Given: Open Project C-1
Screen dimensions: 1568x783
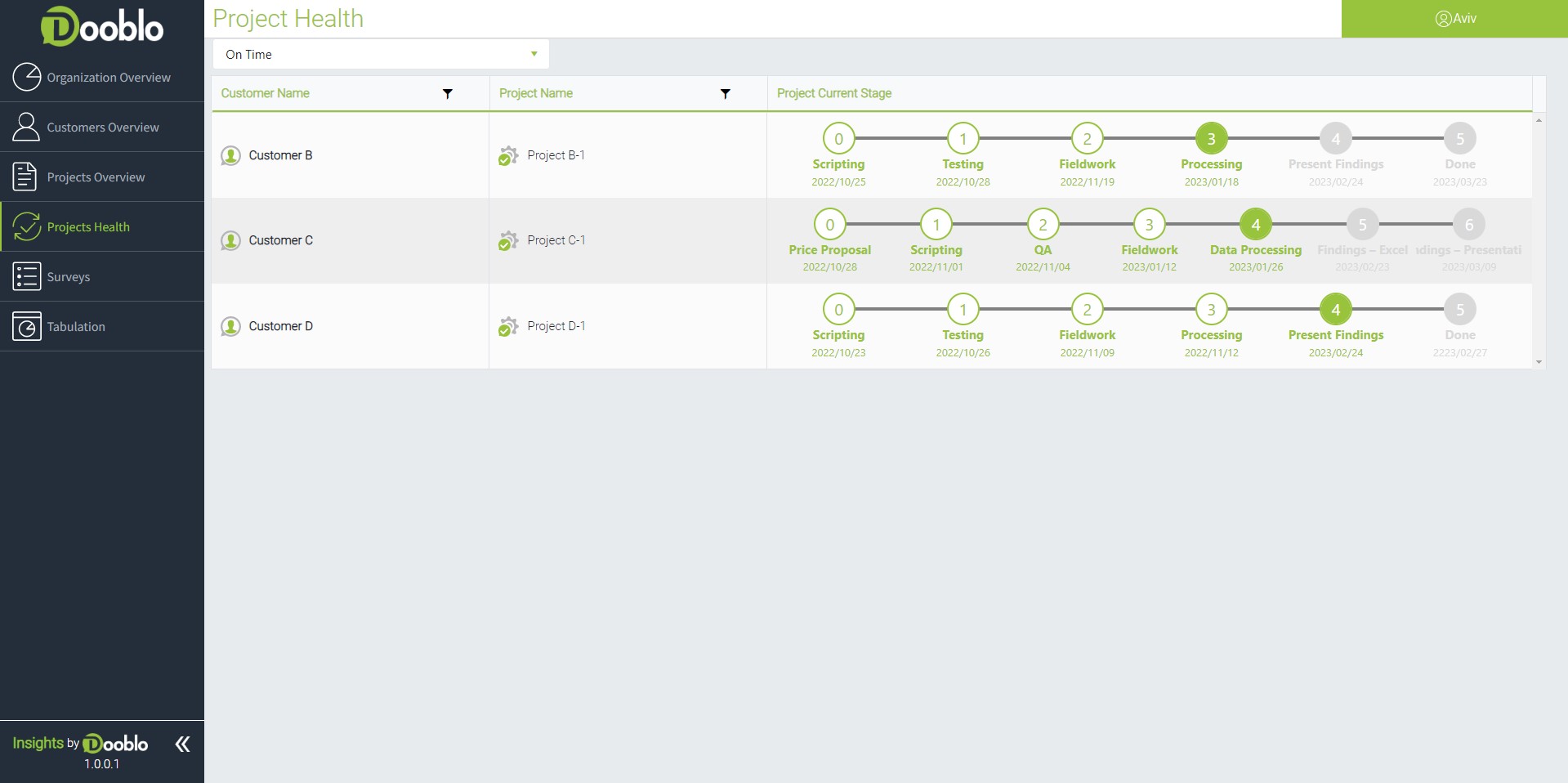Looking at the screenshot, I should (x=556, y=240).
